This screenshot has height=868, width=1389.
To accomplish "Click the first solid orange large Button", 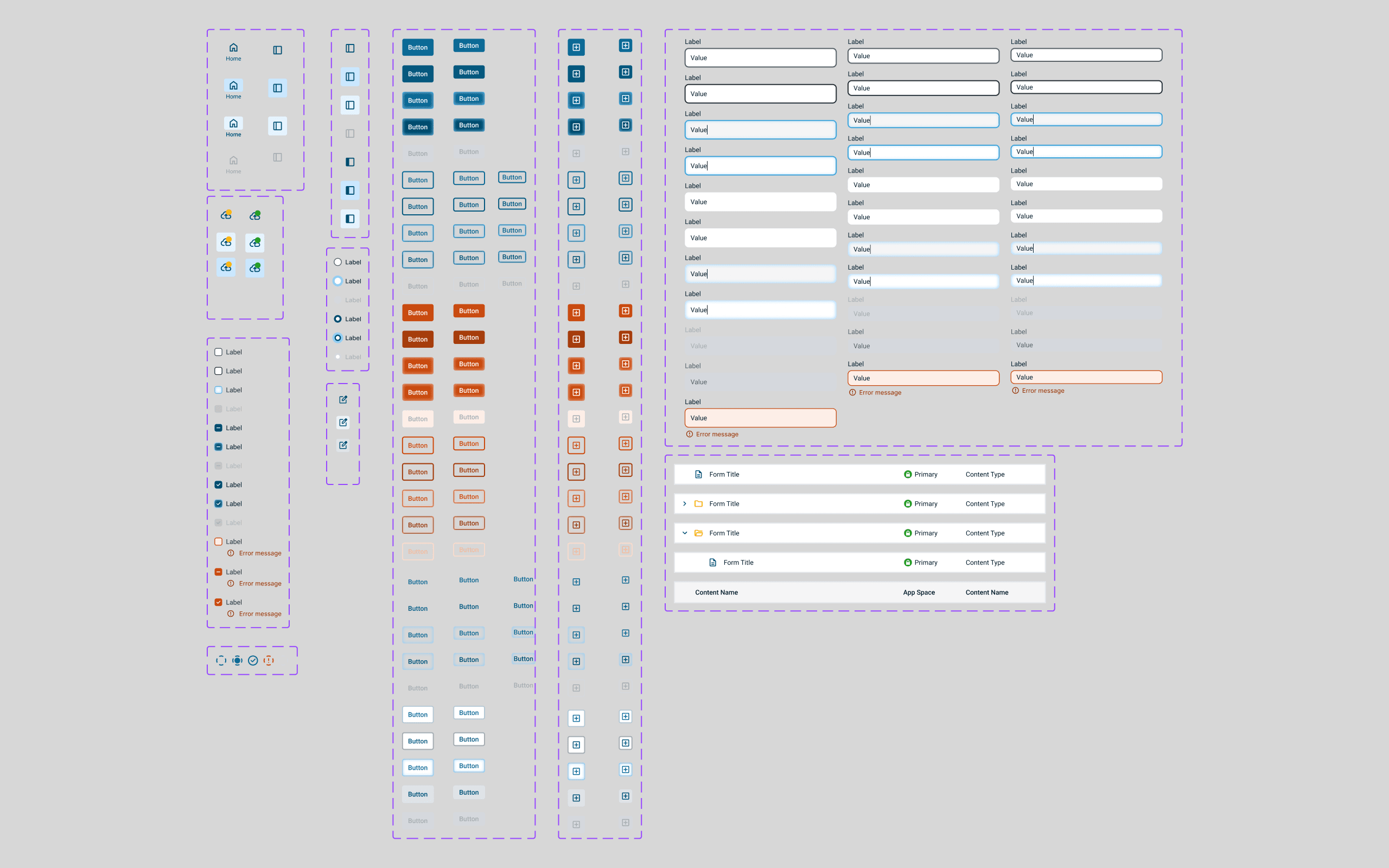I will pos(417,313).
